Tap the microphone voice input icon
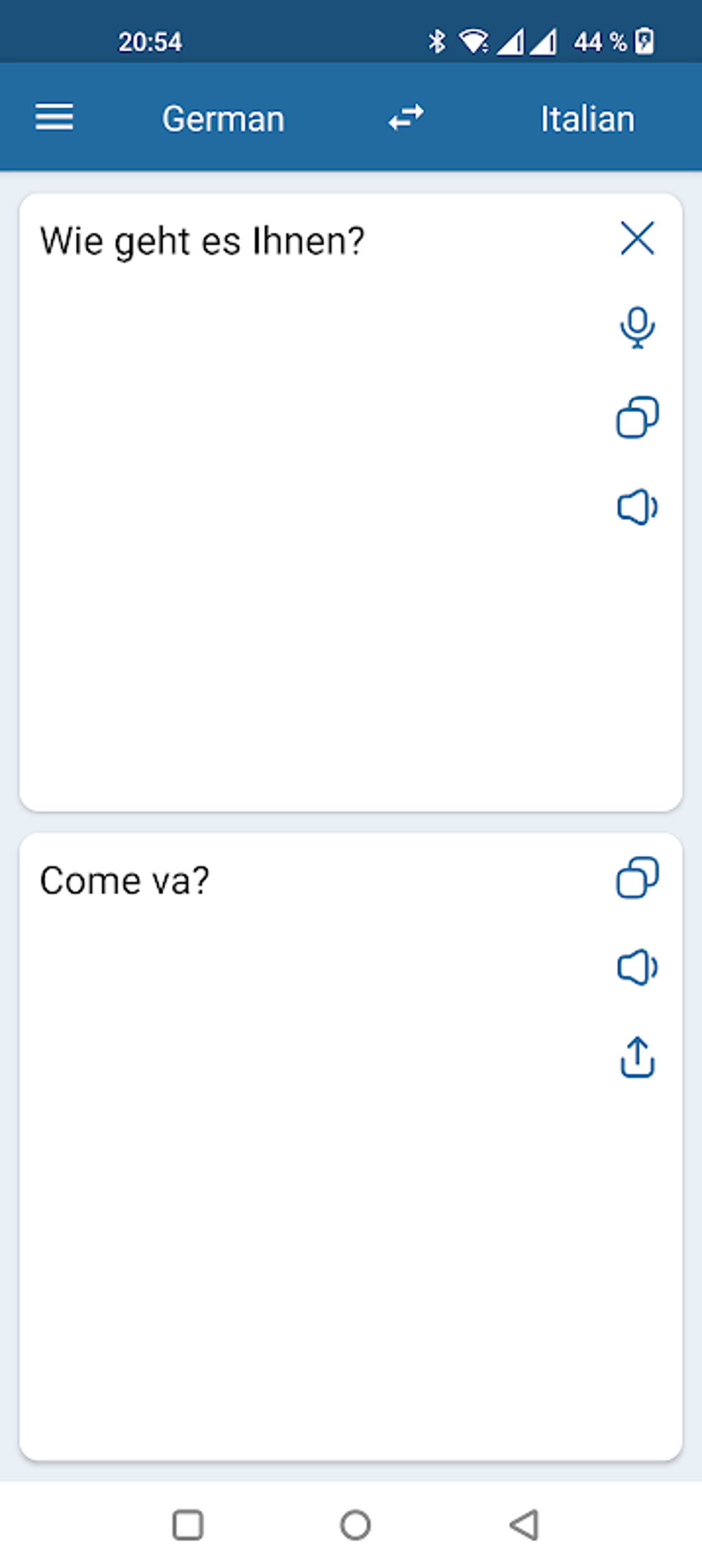The width and height of the screenshot is (702, 1568). point(637,327)
